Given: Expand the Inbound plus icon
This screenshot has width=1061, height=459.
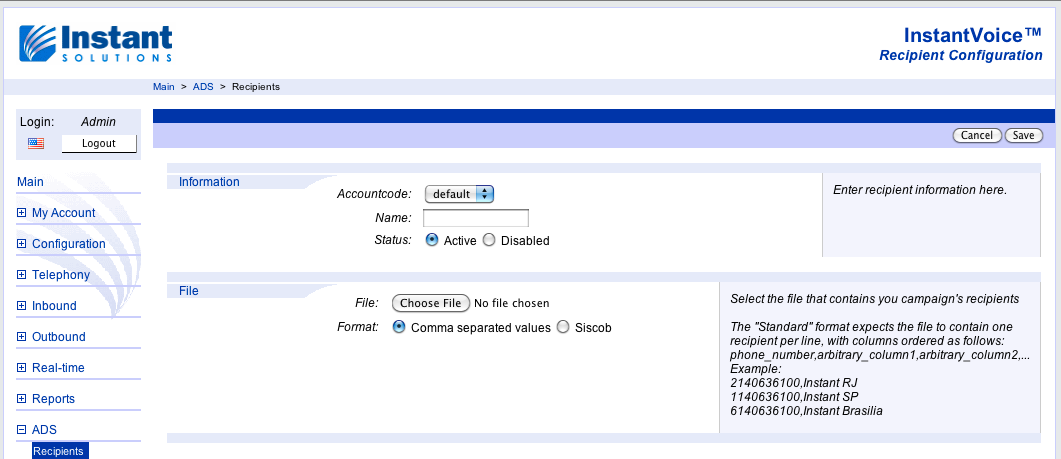Looking at the screenshot, I should pyautogui.click(x=22, y=306).
